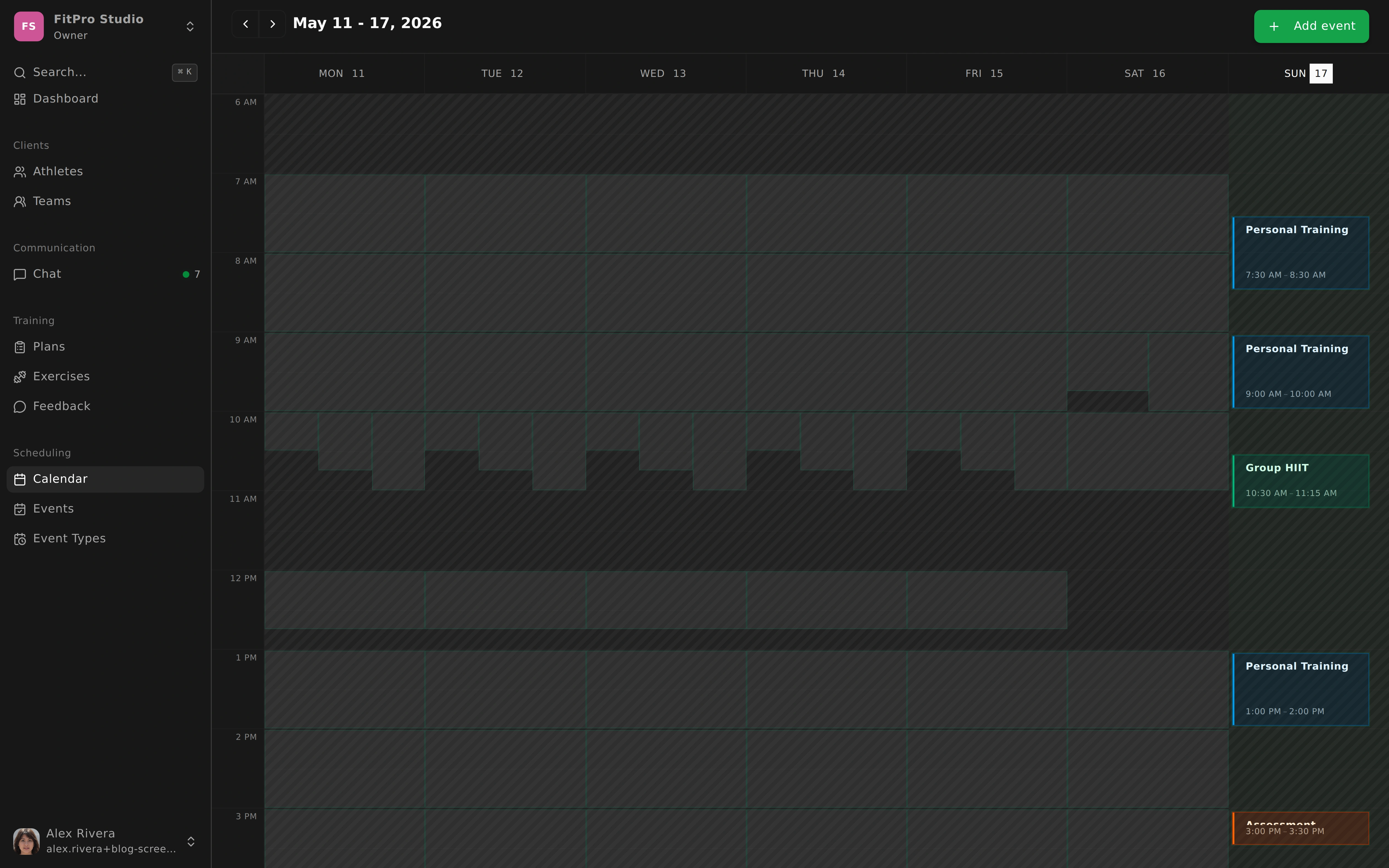Click the Dashboard grid icon

20,99
